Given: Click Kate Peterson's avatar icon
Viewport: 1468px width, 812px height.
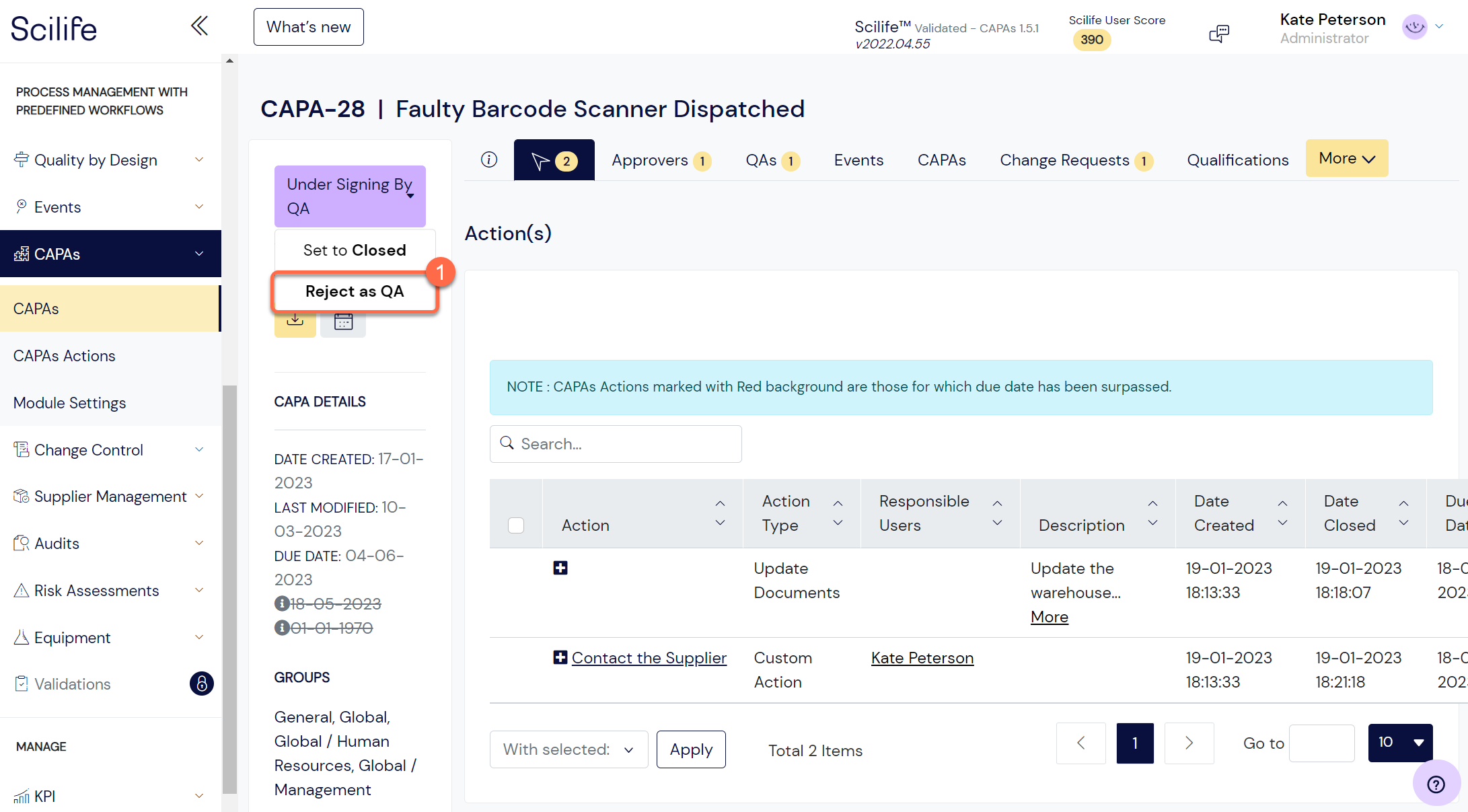Looking at the screenshot, I should 1415,28.
